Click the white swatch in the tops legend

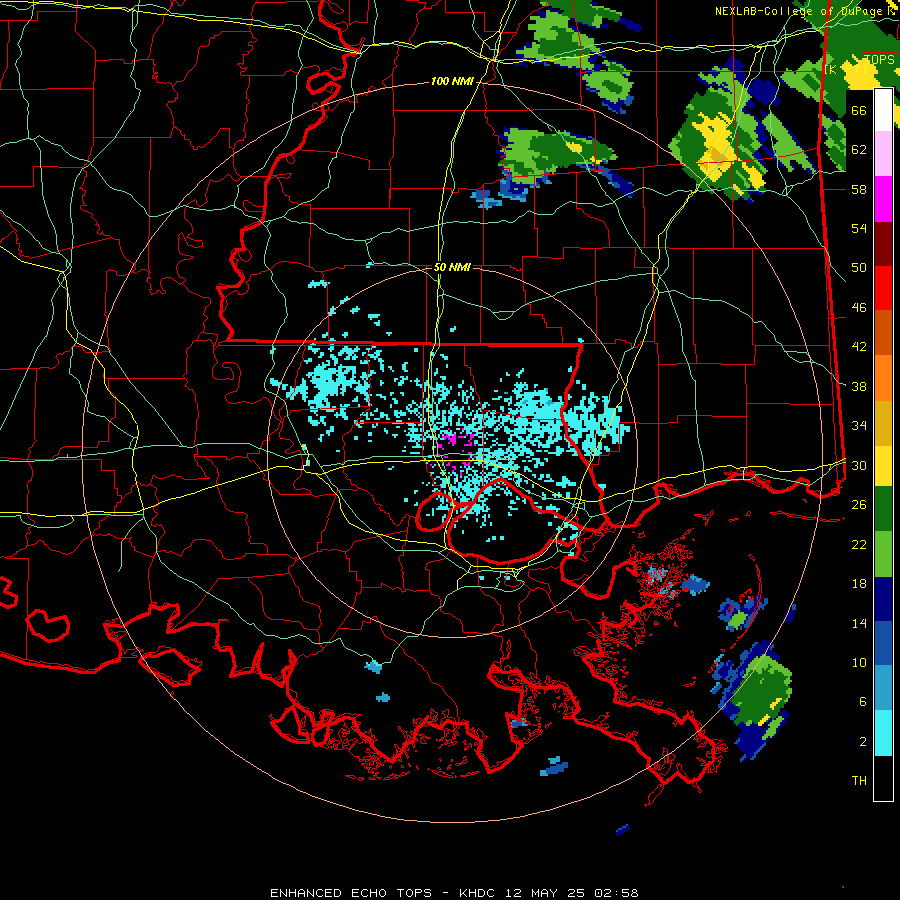883,110
